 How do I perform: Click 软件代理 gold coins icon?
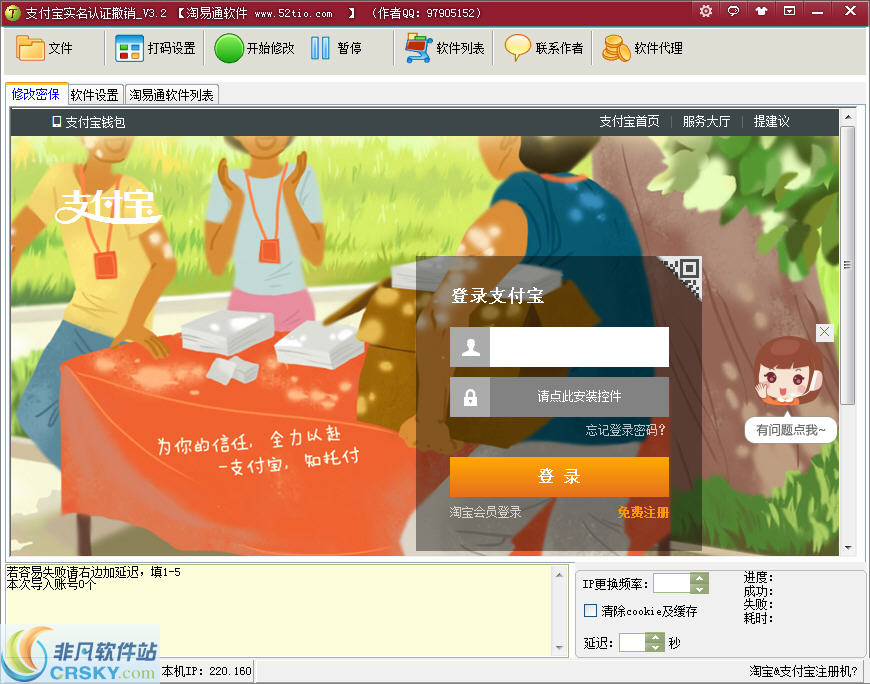[x=616, y=48]
